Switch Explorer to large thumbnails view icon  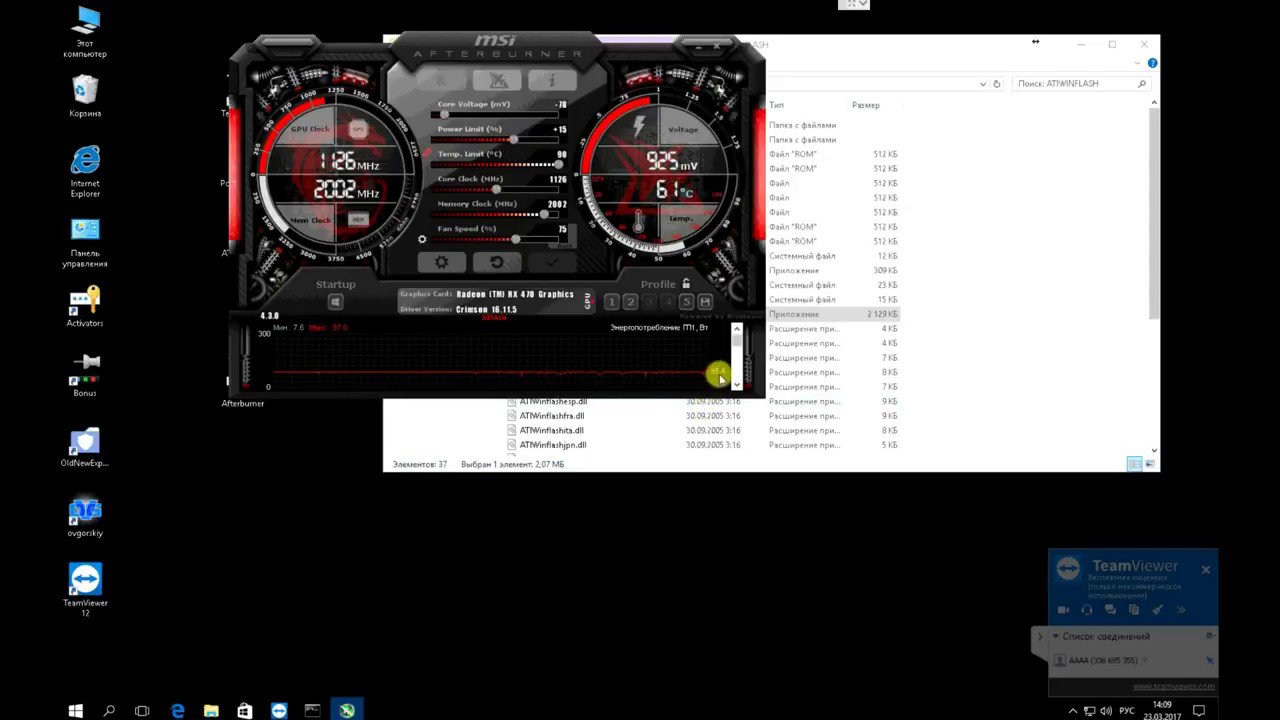coord(1150,464)
